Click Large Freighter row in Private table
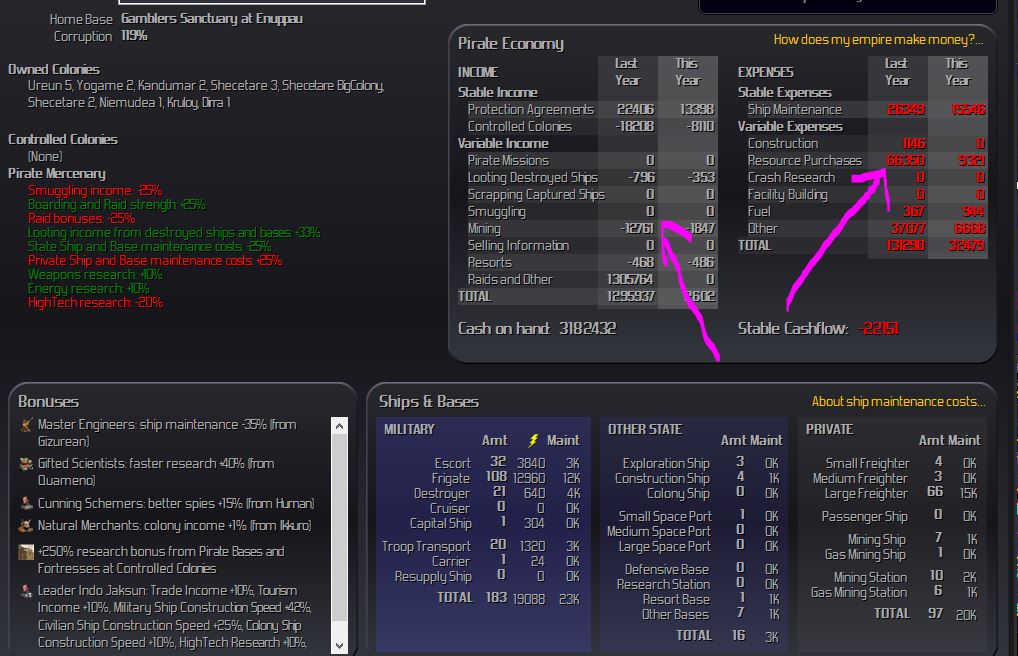This screenshot has height=656, width=1018. [893, 494]
